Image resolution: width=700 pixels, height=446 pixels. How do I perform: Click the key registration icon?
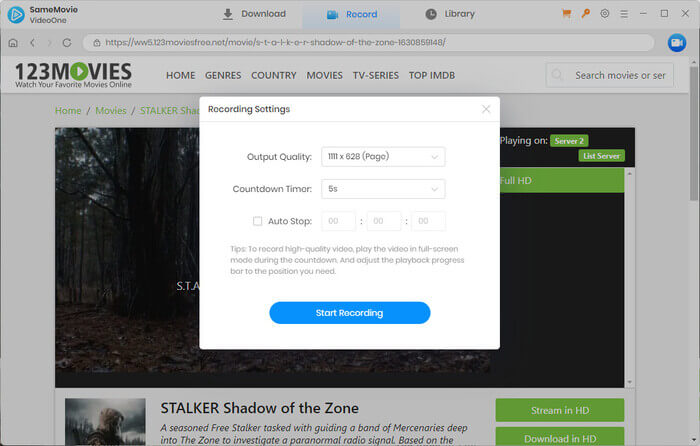coord(585,14)
